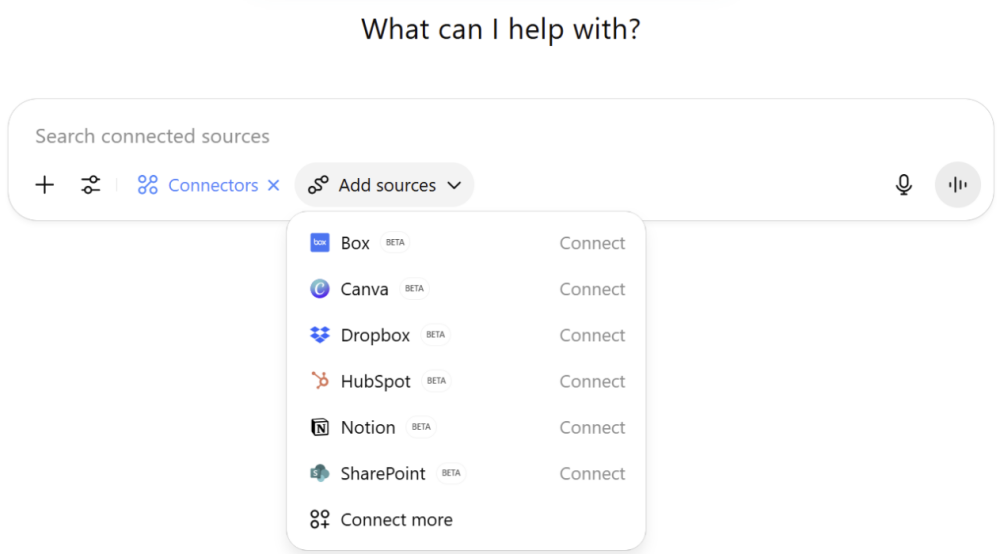Select the Notion row label
Image resolution: width=1000 pixels, height=554 pixels.
pos(368,427)
